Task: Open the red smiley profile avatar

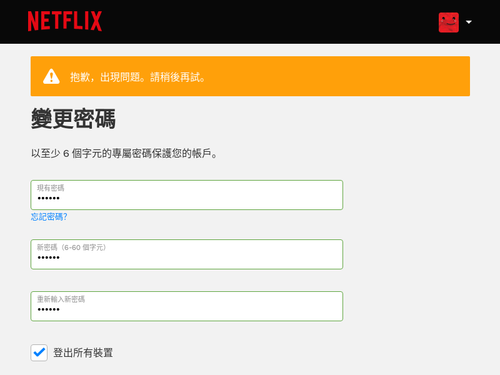Action: coord(449,22)
